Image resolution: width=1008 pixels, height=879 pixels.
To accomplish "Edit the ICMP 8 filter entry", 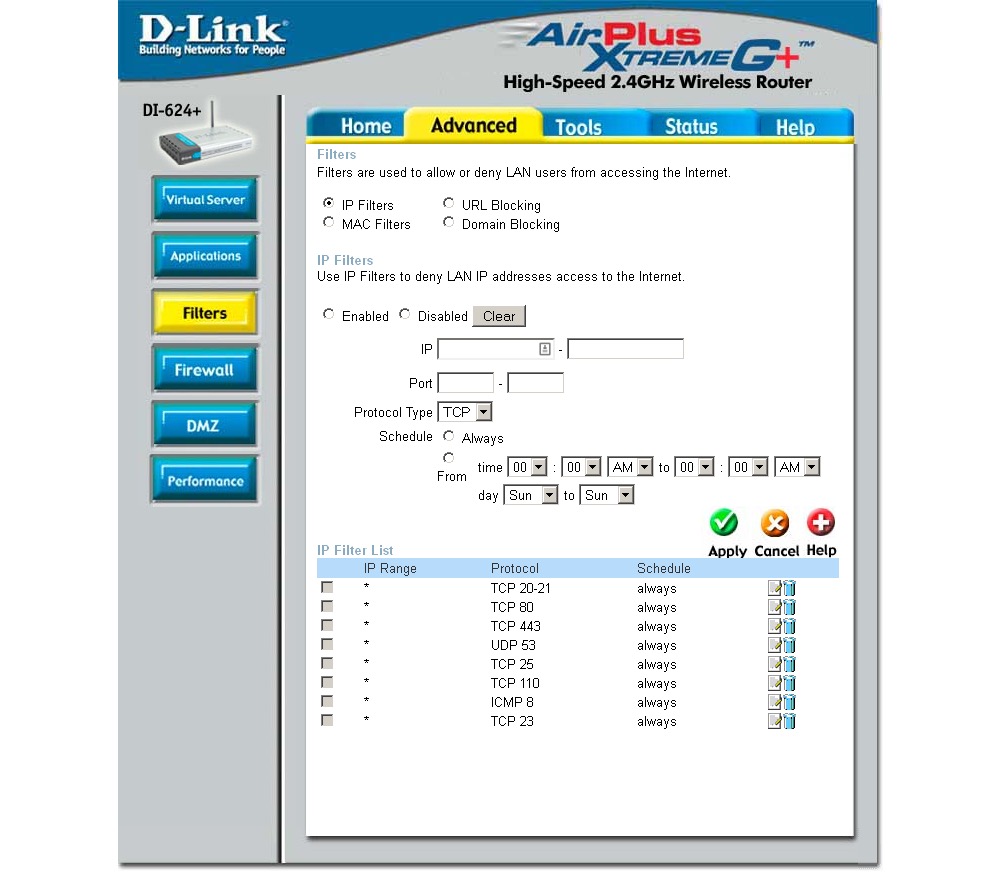I will tap(775, 702).
